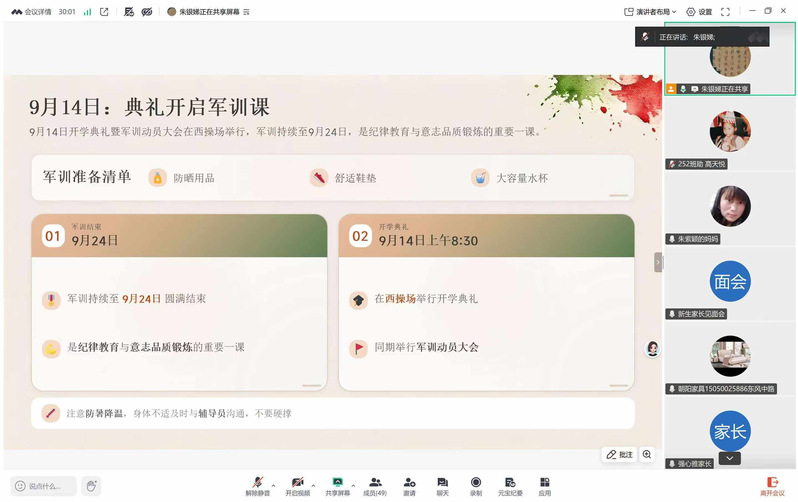Expand the camera options arrow beside 开启视频
The width and height of the screenshot is (798, 502).
(314, 485)
